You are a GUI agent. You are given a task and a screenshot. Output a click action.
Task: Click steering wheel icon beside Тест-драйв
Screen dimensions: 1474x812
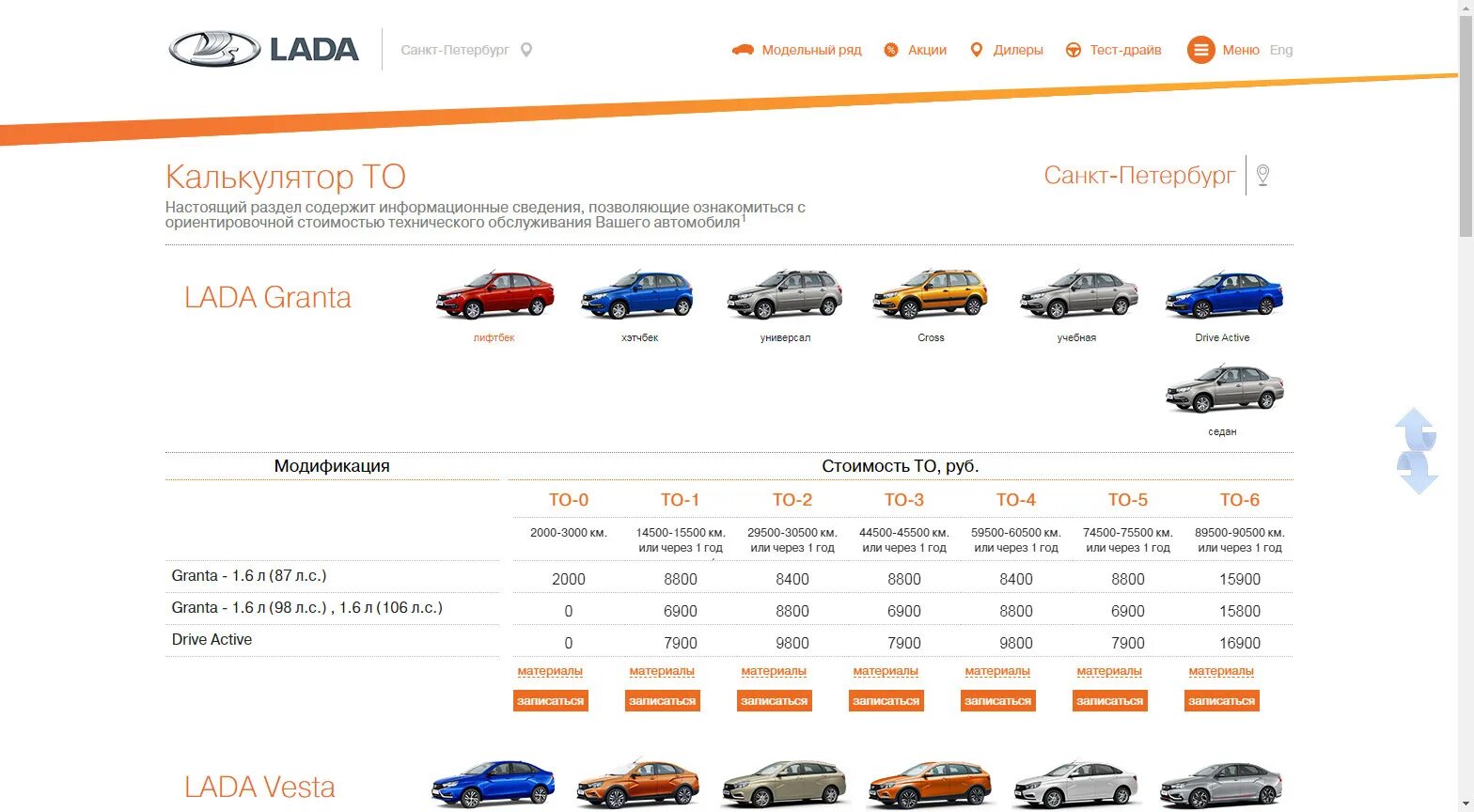click(x=1074, y=50)
